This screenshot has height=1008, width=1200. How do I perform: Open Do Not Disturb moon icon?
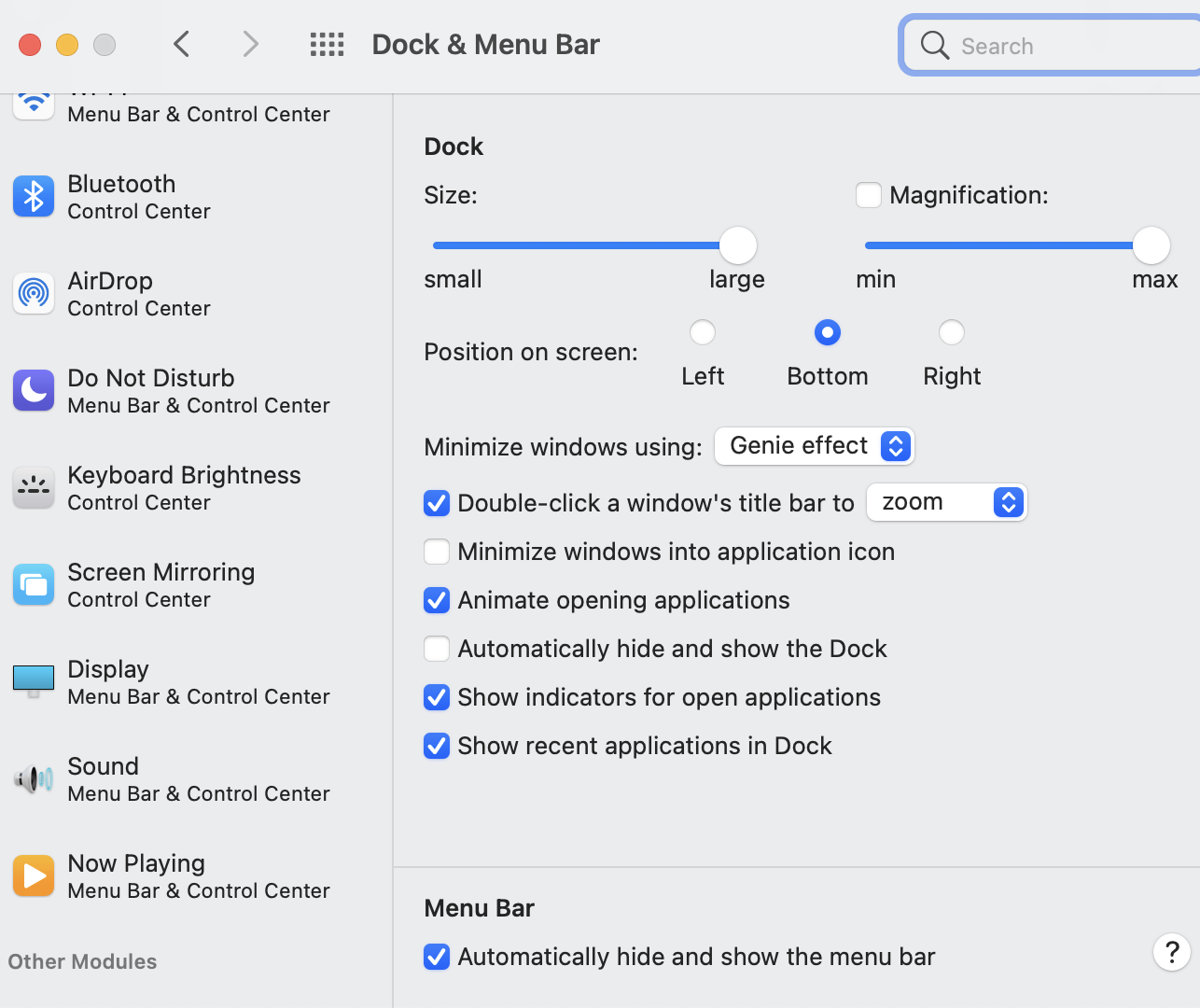(34, 391)
